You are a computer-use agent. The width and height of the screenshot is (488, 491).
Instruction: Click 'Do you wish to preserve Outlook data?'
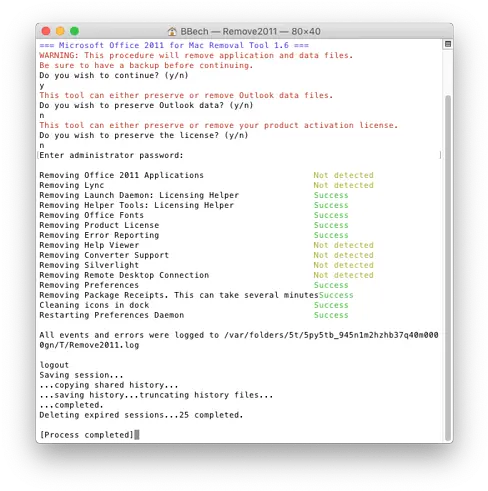pyautogui.click(x=146, y=105)
